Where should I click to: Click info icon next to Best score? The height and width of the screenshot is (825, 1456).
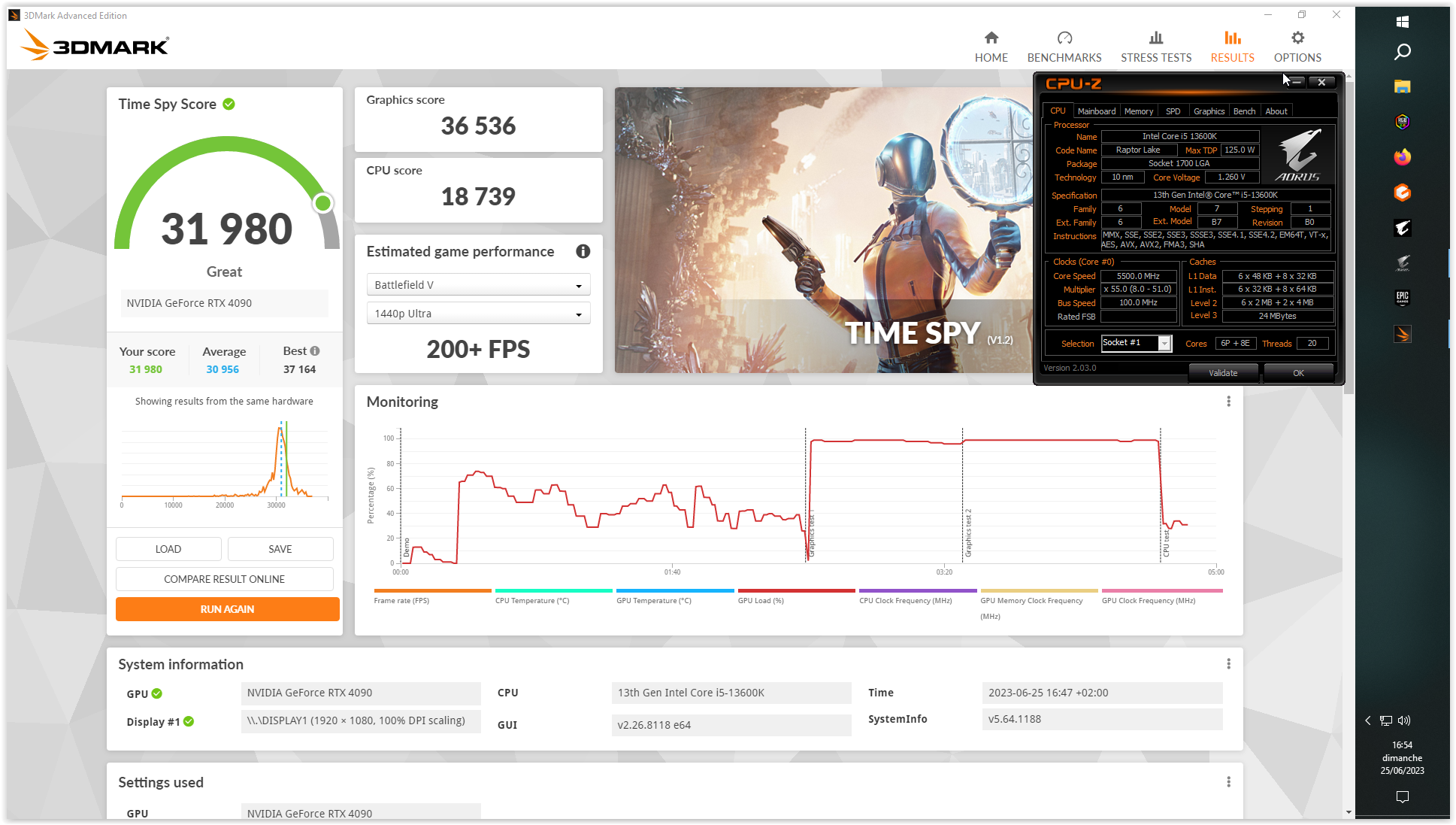pos(315,351)
